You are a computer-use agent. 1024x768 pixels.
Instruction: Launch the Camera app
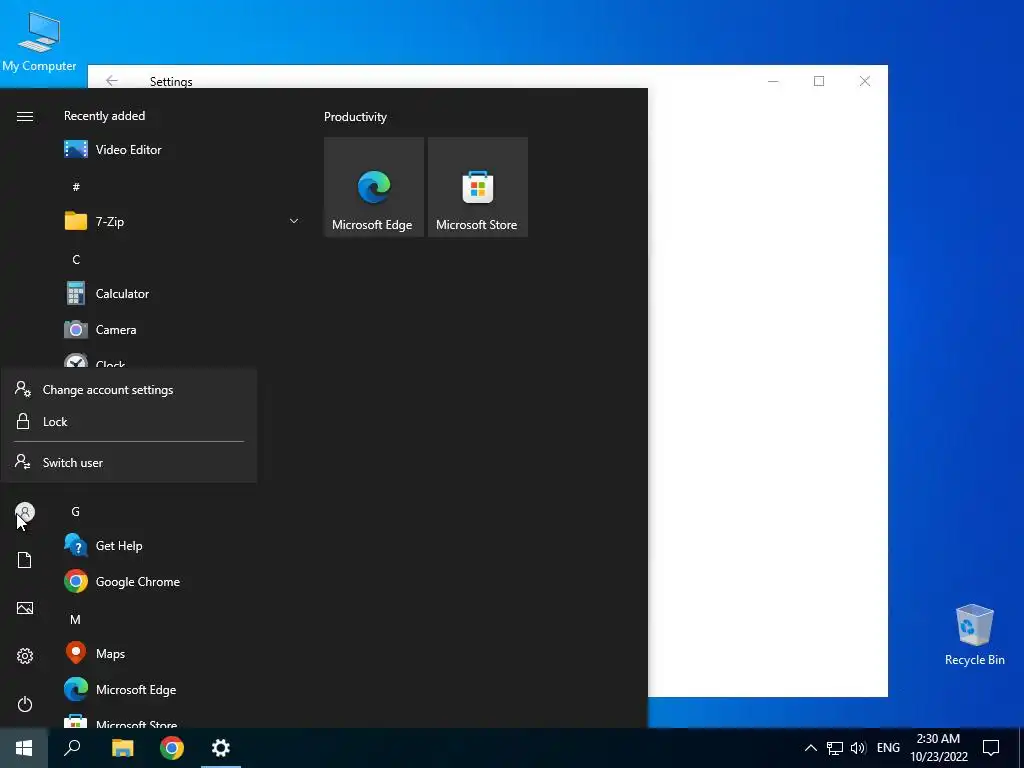(x=182, y=330)
